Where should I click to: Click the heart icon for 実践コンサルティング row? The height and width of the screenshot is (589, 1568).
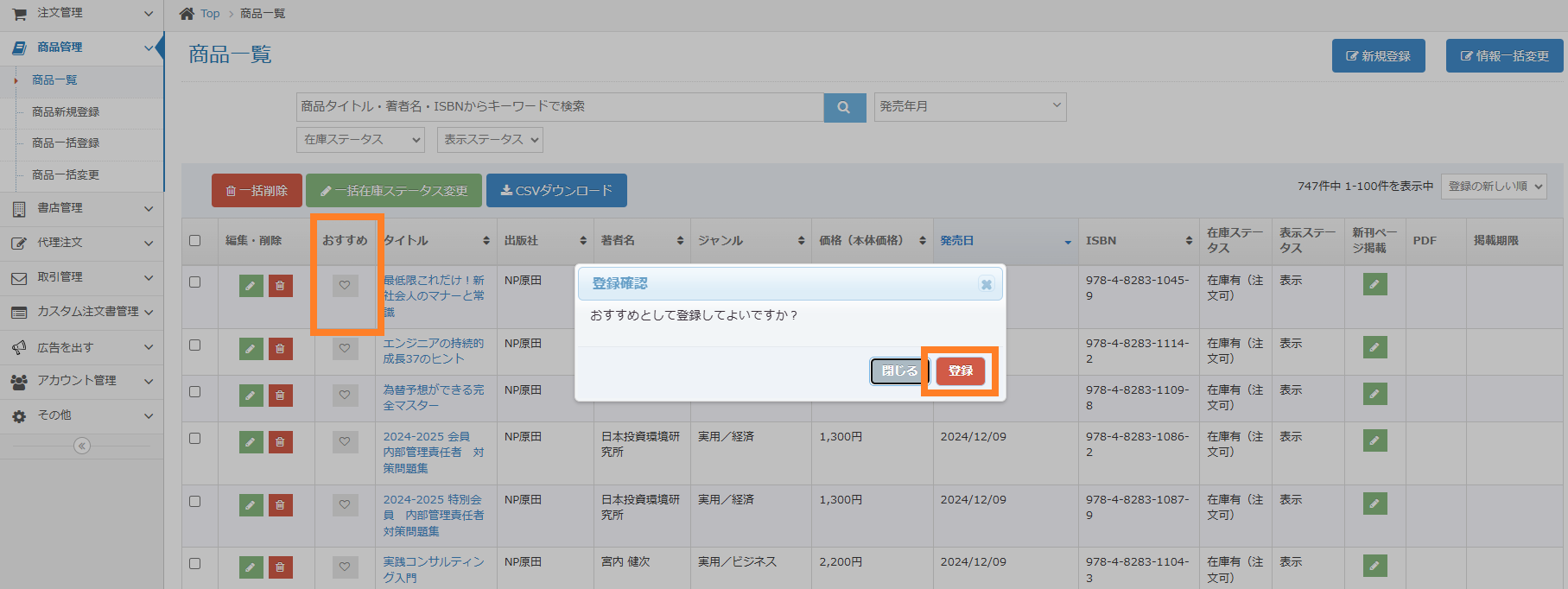tap(345, 567)
